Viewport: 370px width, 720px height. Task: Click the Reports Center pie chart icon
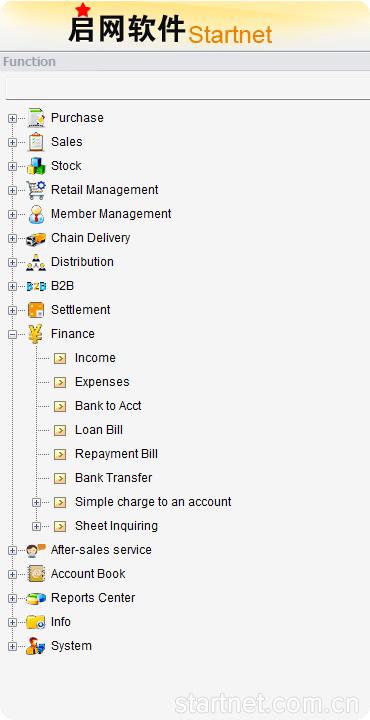36,598
